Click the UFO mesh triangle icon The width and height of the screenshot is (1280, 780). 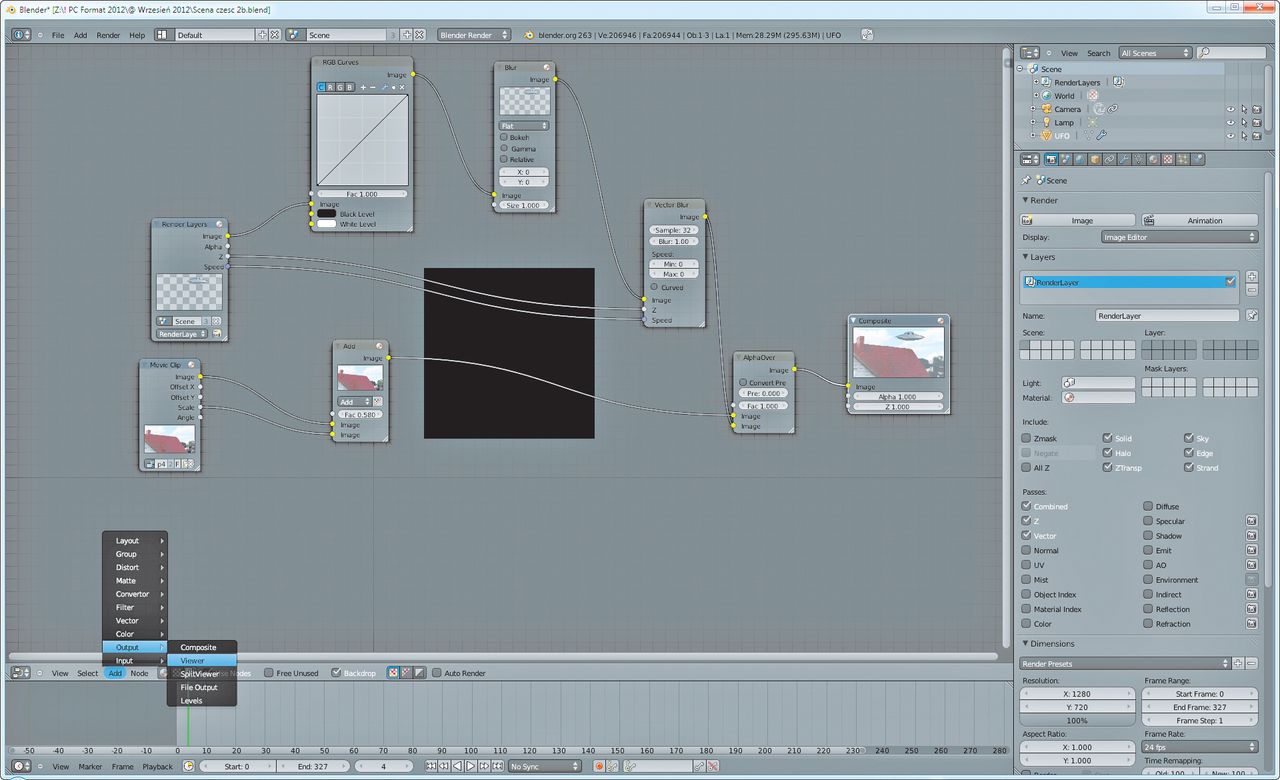(x=1046, y=136)
